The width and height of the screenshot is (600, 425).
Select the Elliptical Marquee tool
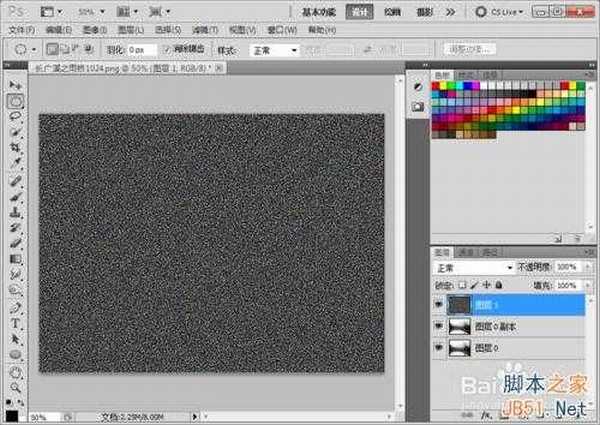pos(17,102)
